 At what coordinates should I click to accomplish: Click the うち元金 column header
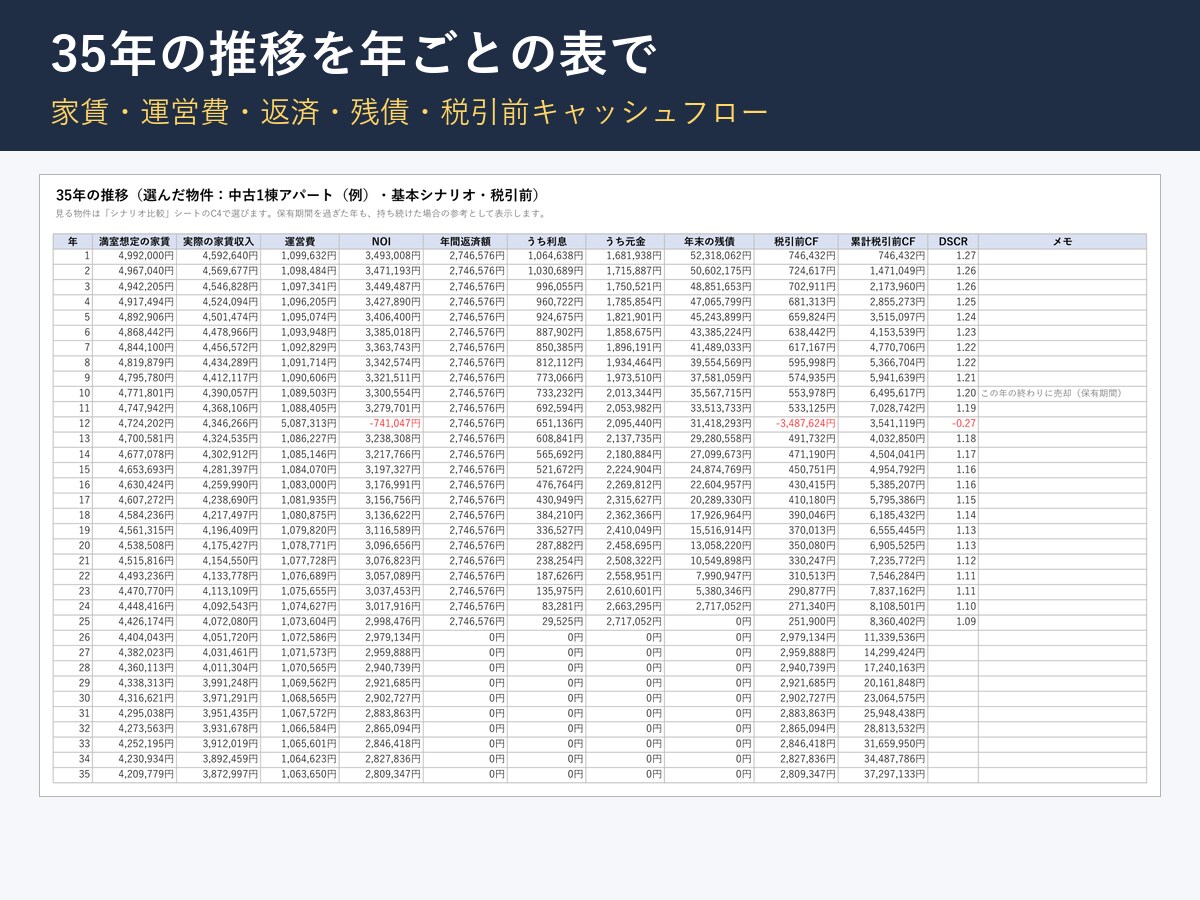(625, 241)
